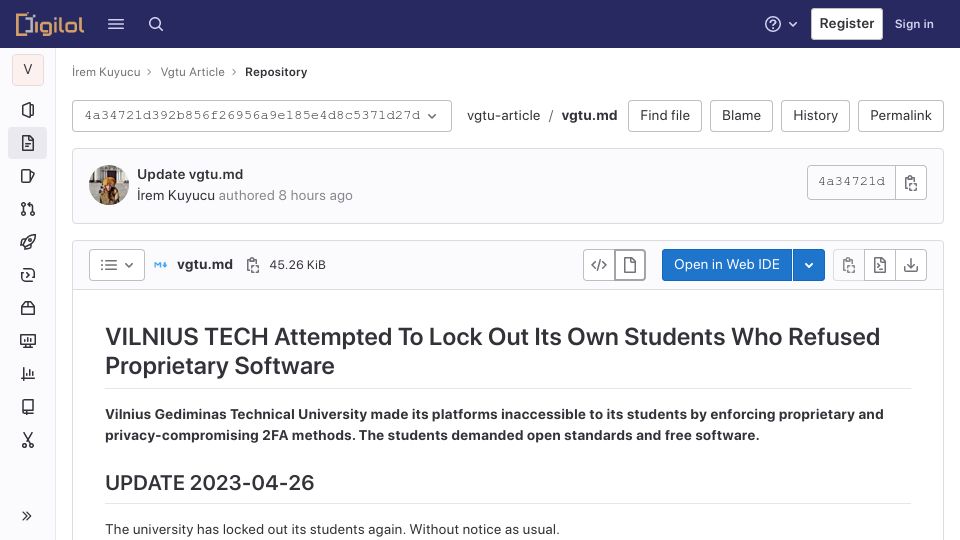Copy the commit SHA to clipboard
Viewport: 960px width, 540px height.
point(911,182)
